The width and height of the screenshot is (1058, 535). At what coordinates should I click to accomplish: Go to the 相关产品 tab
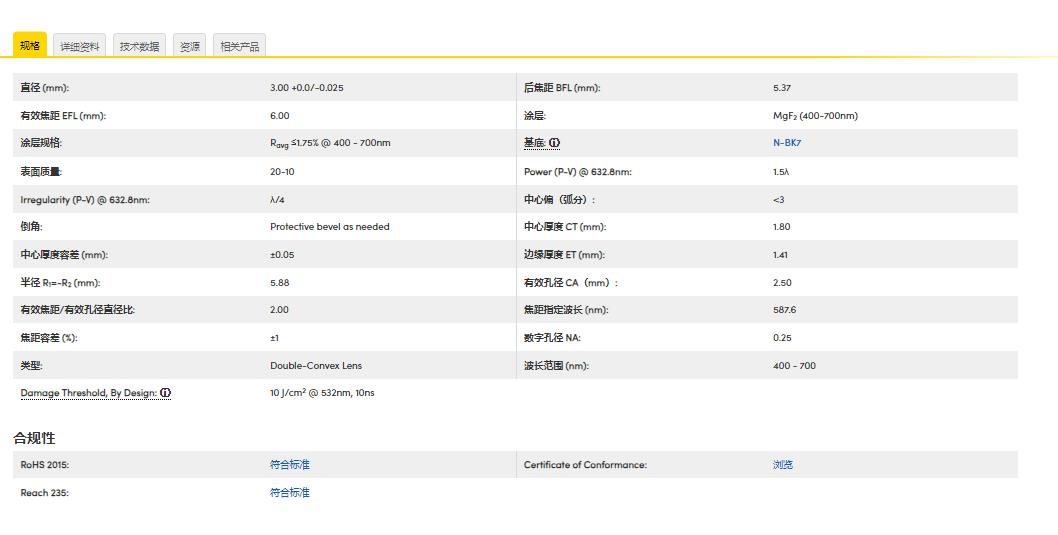click(240, 46)
